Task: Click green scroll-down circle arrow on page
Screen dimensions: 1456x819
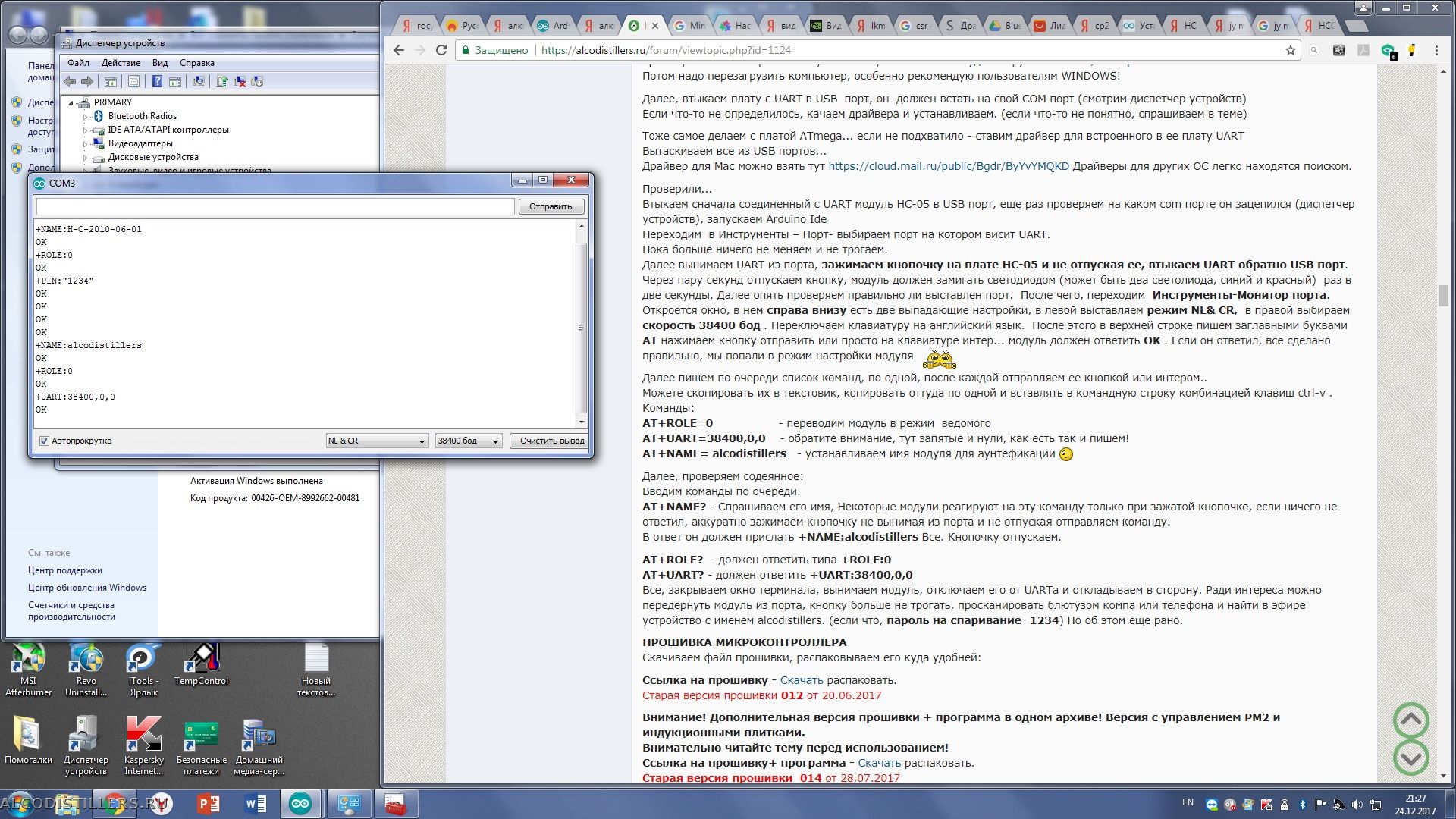Action: pyautogui.click(x=1411, y=758)
